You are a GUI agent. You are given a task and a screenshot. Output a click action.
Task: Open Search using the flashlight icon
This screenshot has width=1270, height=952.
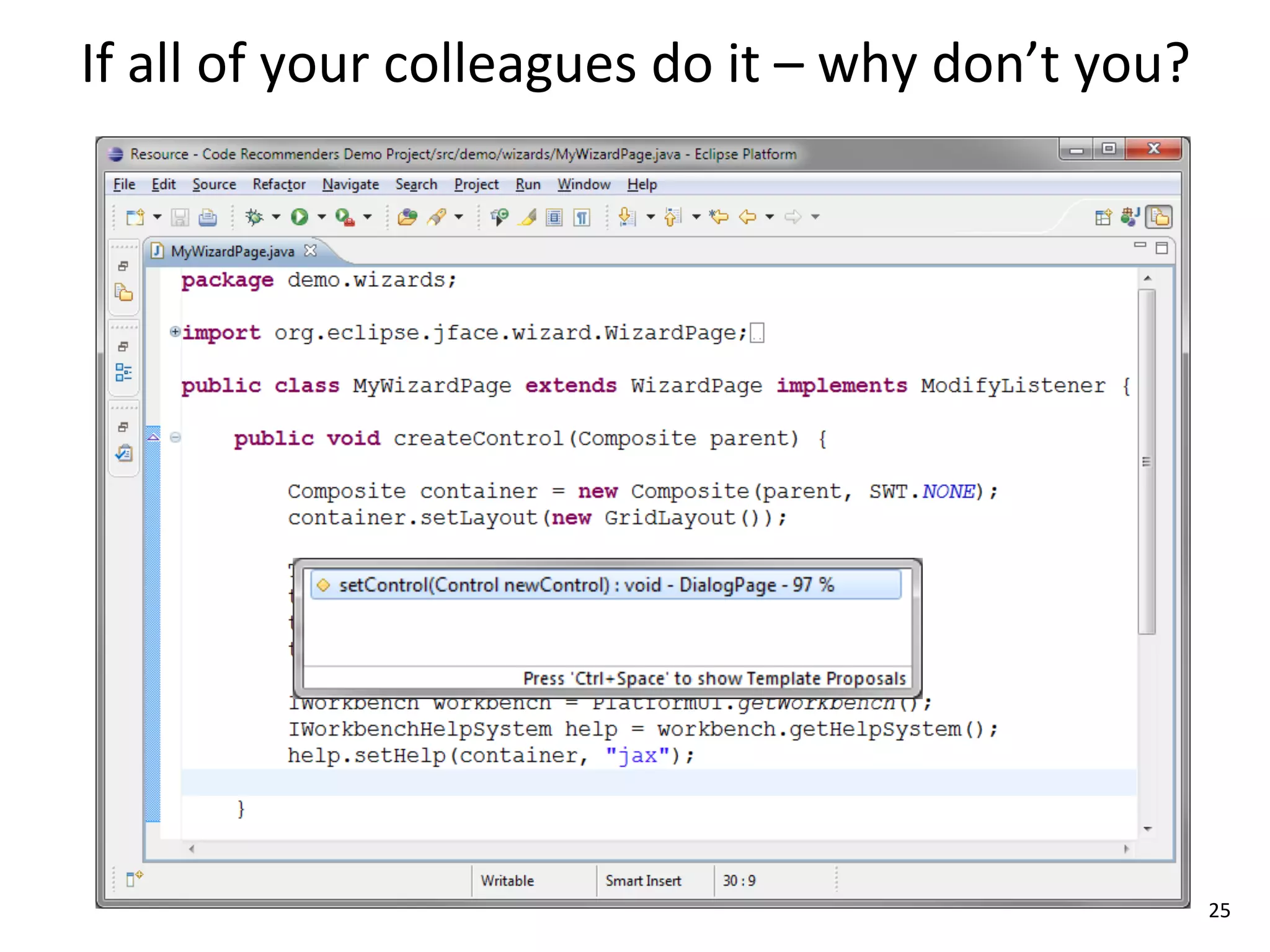(x=438, y=217)
